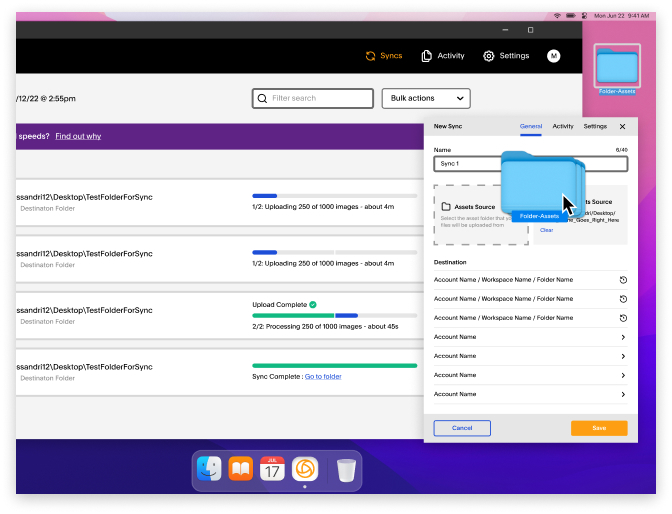Click the Sync Complete status text
The image size is (672, 514).
278,376
